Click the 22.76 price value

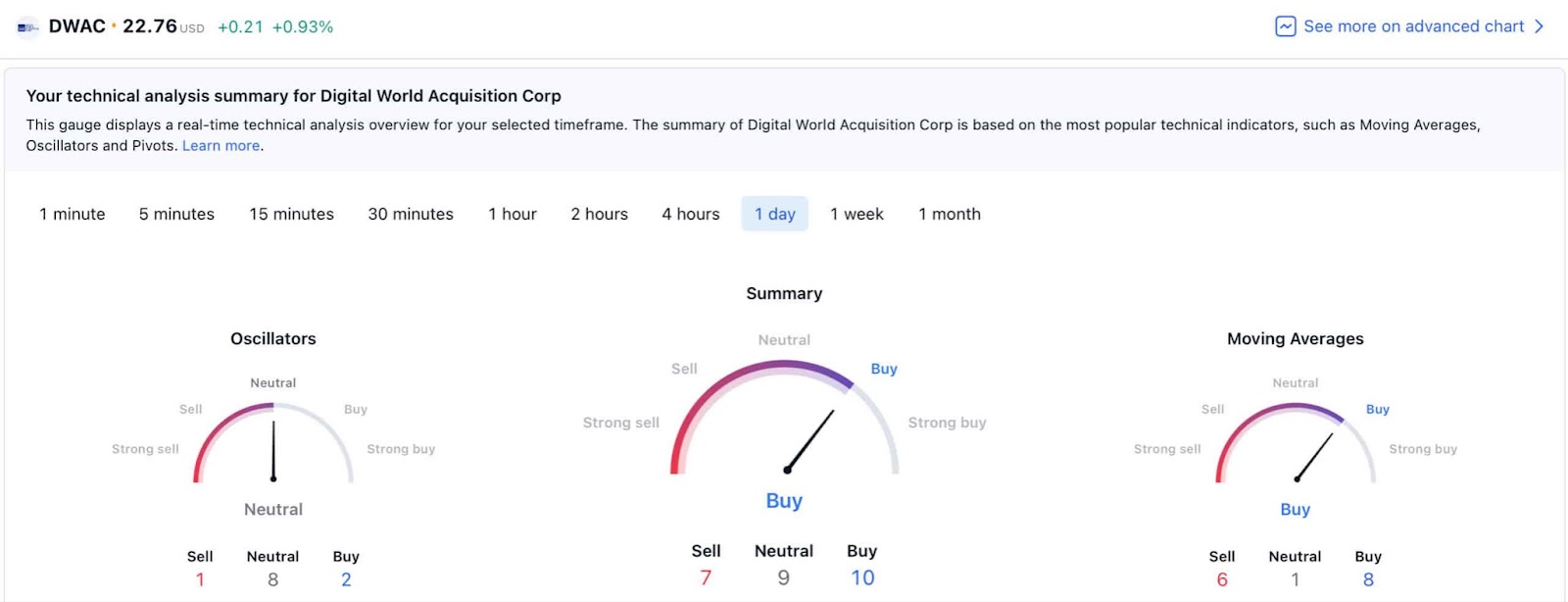[x=150, y=26]
